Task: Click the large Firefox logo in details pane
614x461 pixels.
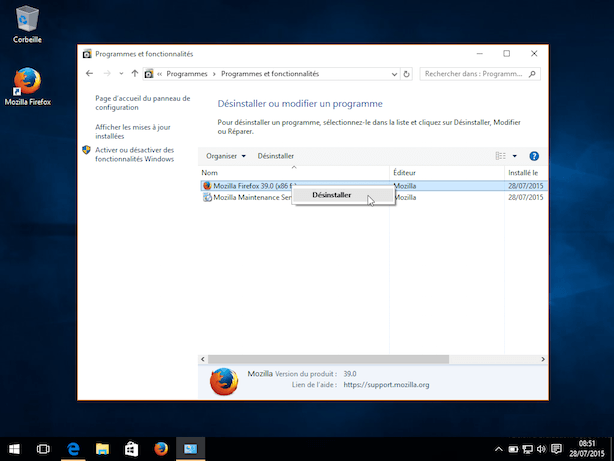Action: (224, 381)
